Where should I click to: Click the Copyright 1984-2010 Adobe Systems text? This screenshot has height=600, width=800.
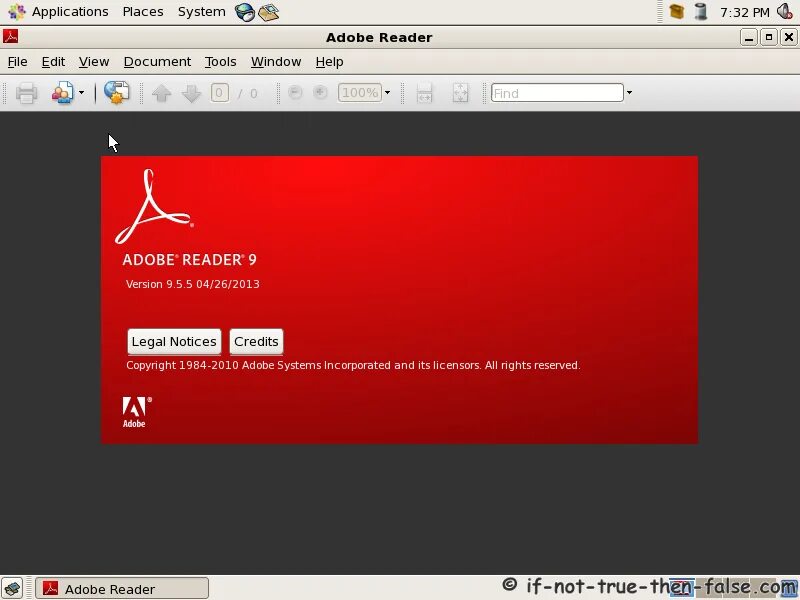pyautogui.click(x=353, y=365)
